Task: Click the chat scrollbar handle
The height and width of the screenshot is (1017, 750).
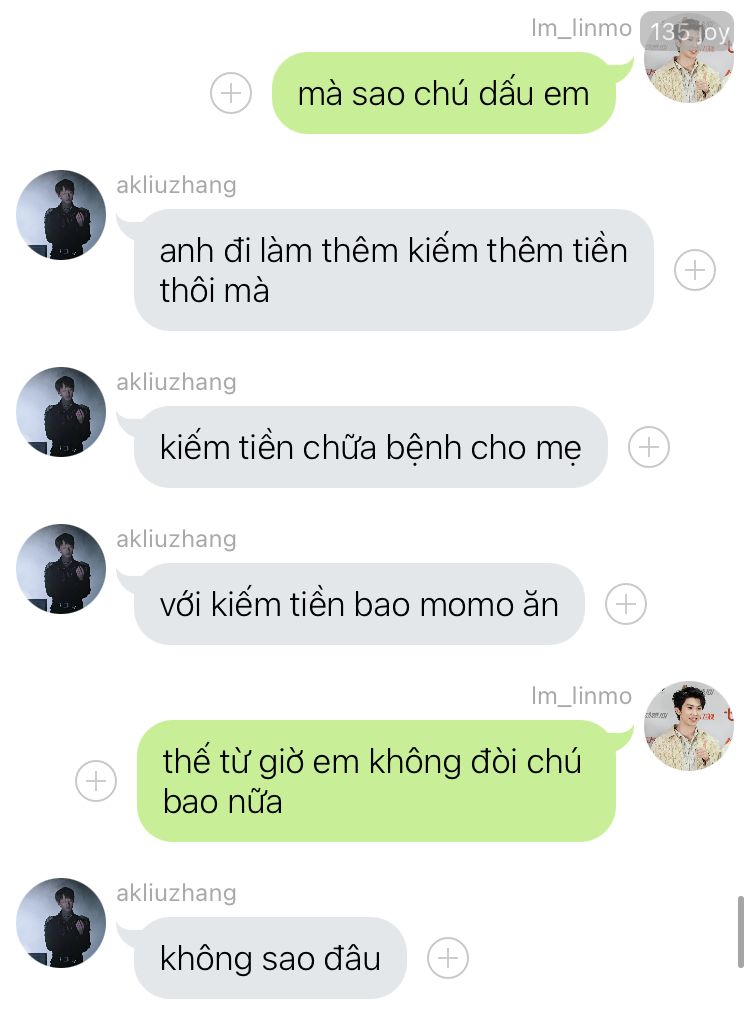Action: click(740, 932)
